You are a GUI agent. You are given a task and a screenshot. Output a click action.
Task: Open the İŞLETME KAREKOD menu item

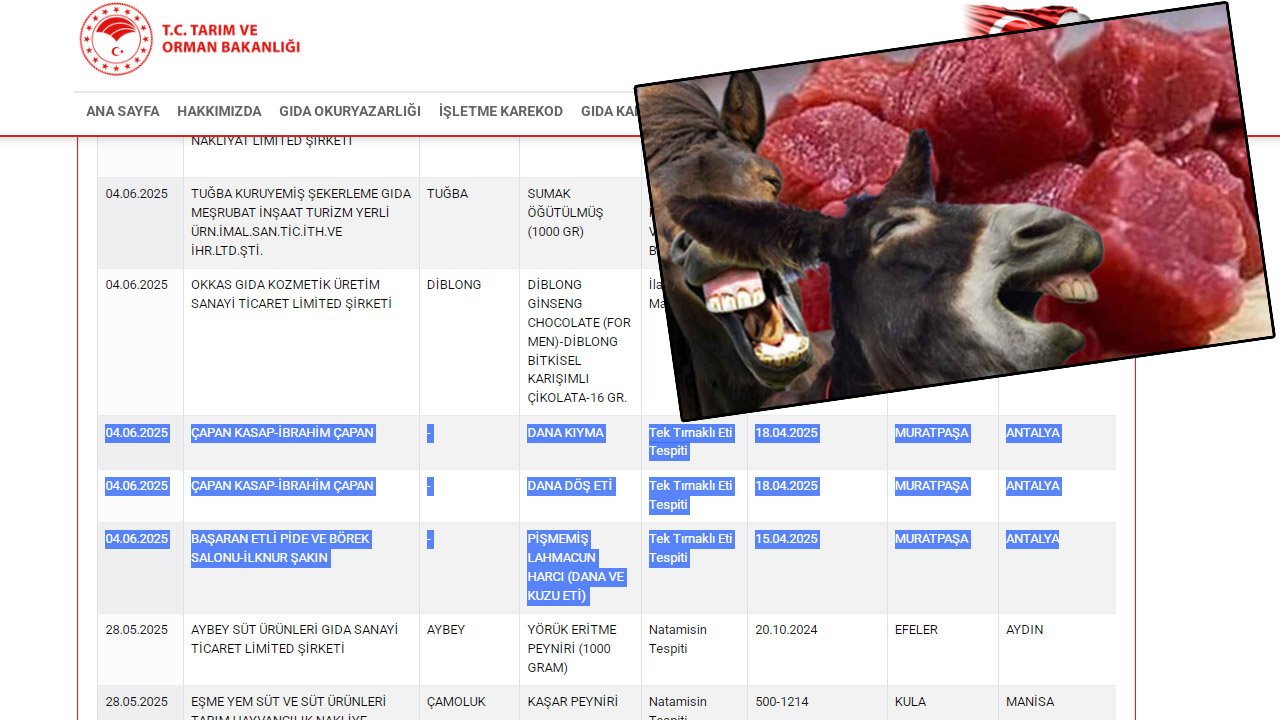[x=501, y=111]
